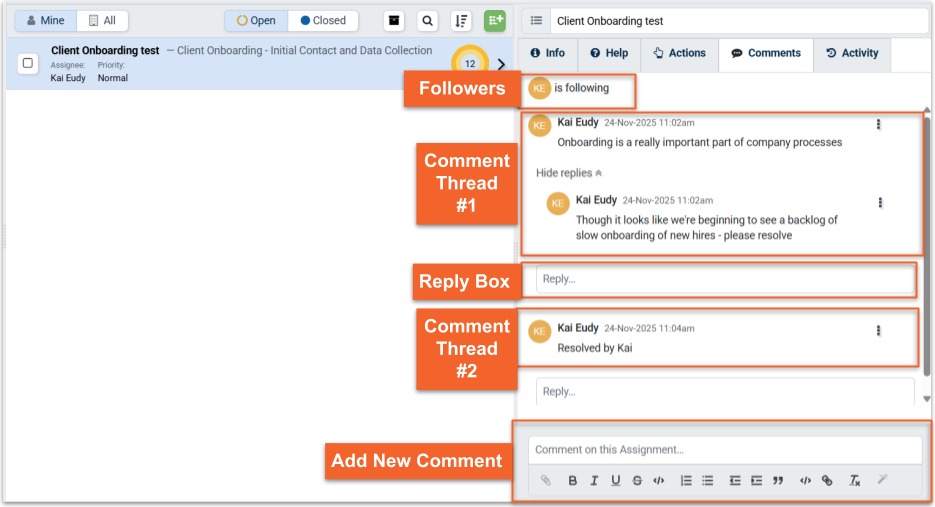Image resolution: width=935 pixels, height=507 pixels.
Task: Insert a hyperlink using the chain icon
Action: (827, 480)
